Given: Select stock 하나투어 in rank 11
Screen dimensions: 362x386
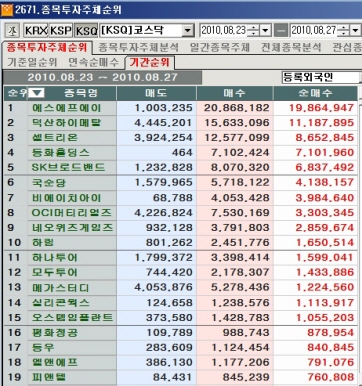Looking at the screenshot, I should point(55,258).
